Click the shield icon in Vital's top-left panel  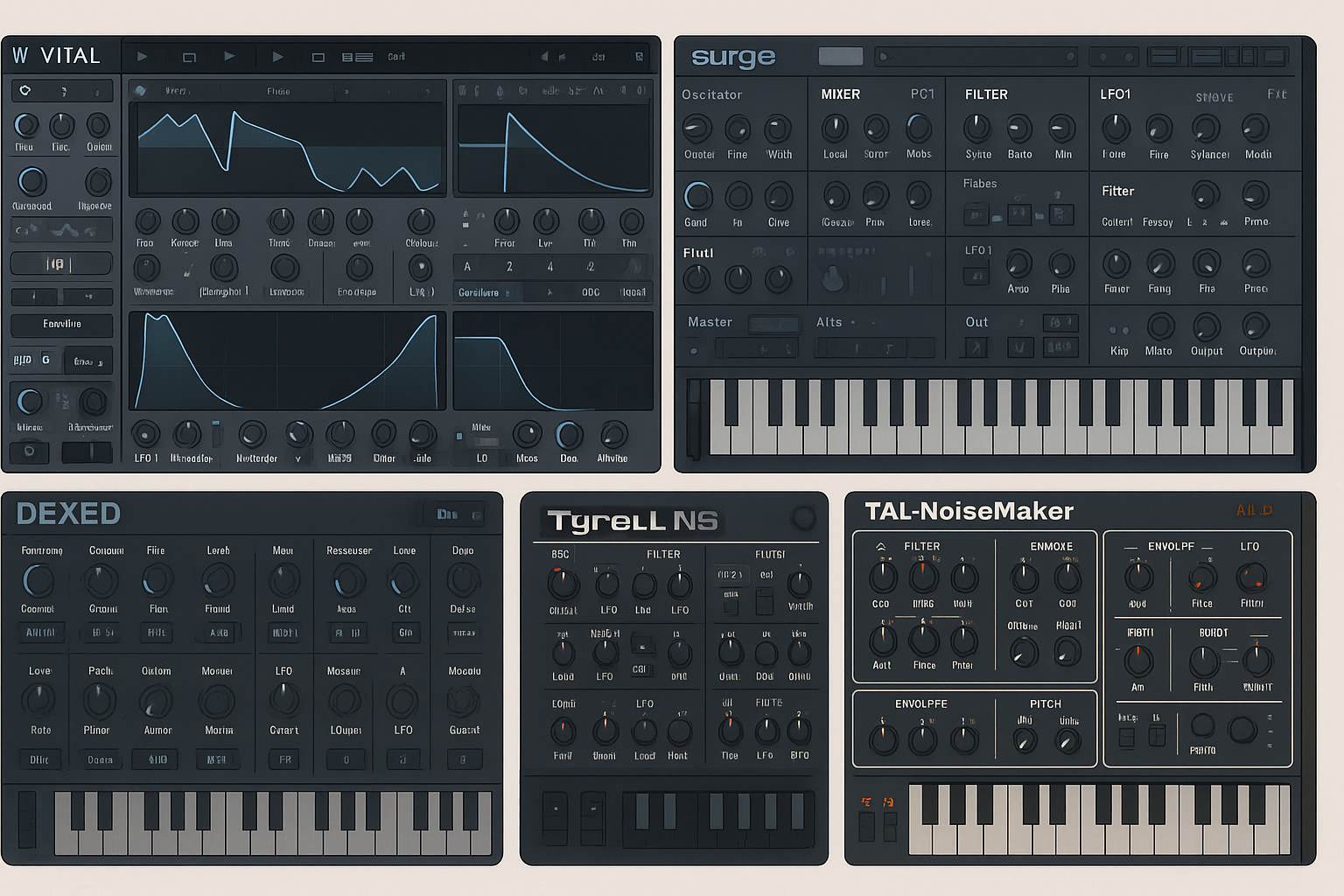(x=25, y=91)
